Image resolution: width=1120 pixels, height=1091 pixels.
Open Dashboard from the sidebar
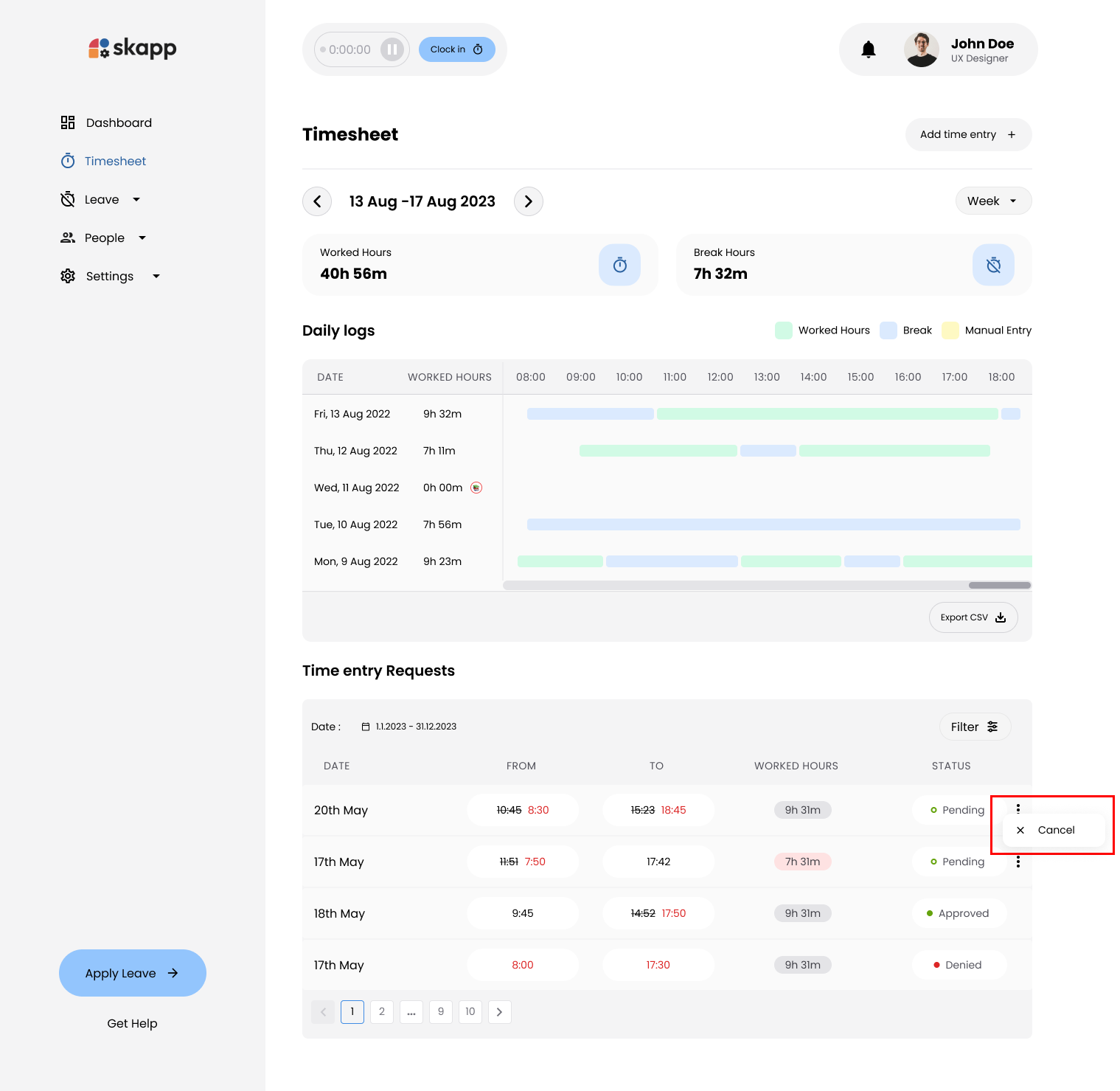coord(119,123)
